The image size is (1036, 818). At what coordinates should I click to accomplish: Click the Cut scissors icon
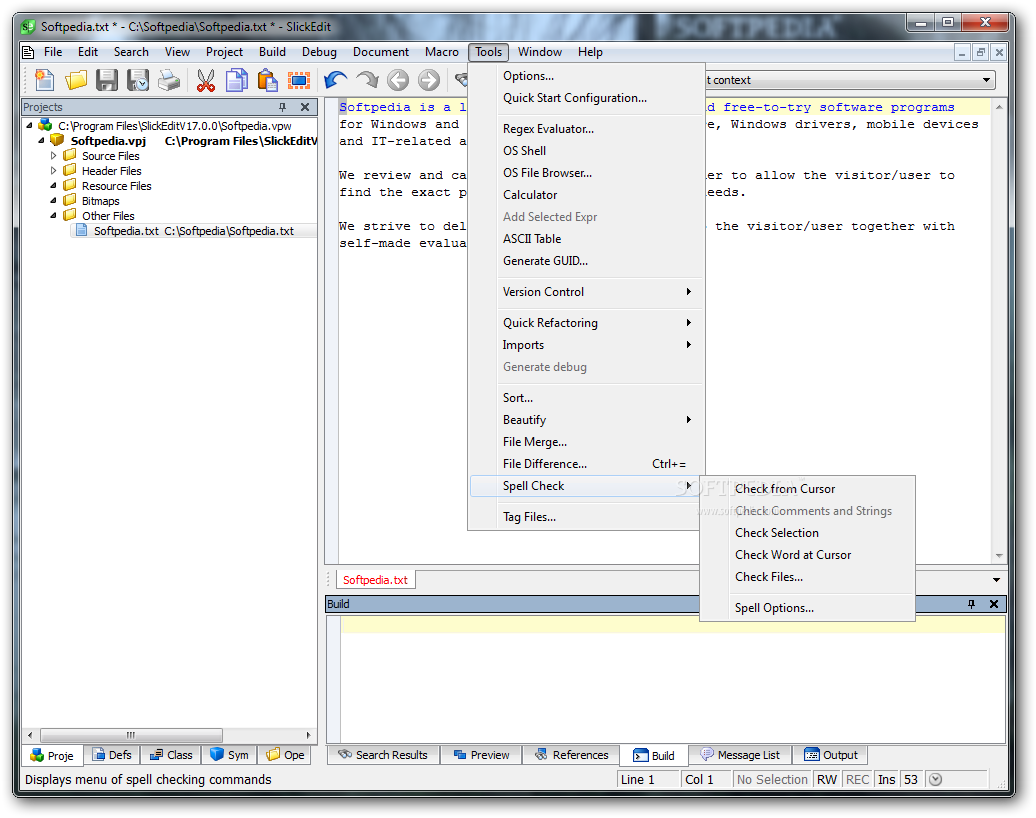pyautogui.click(x=205, y=80)
